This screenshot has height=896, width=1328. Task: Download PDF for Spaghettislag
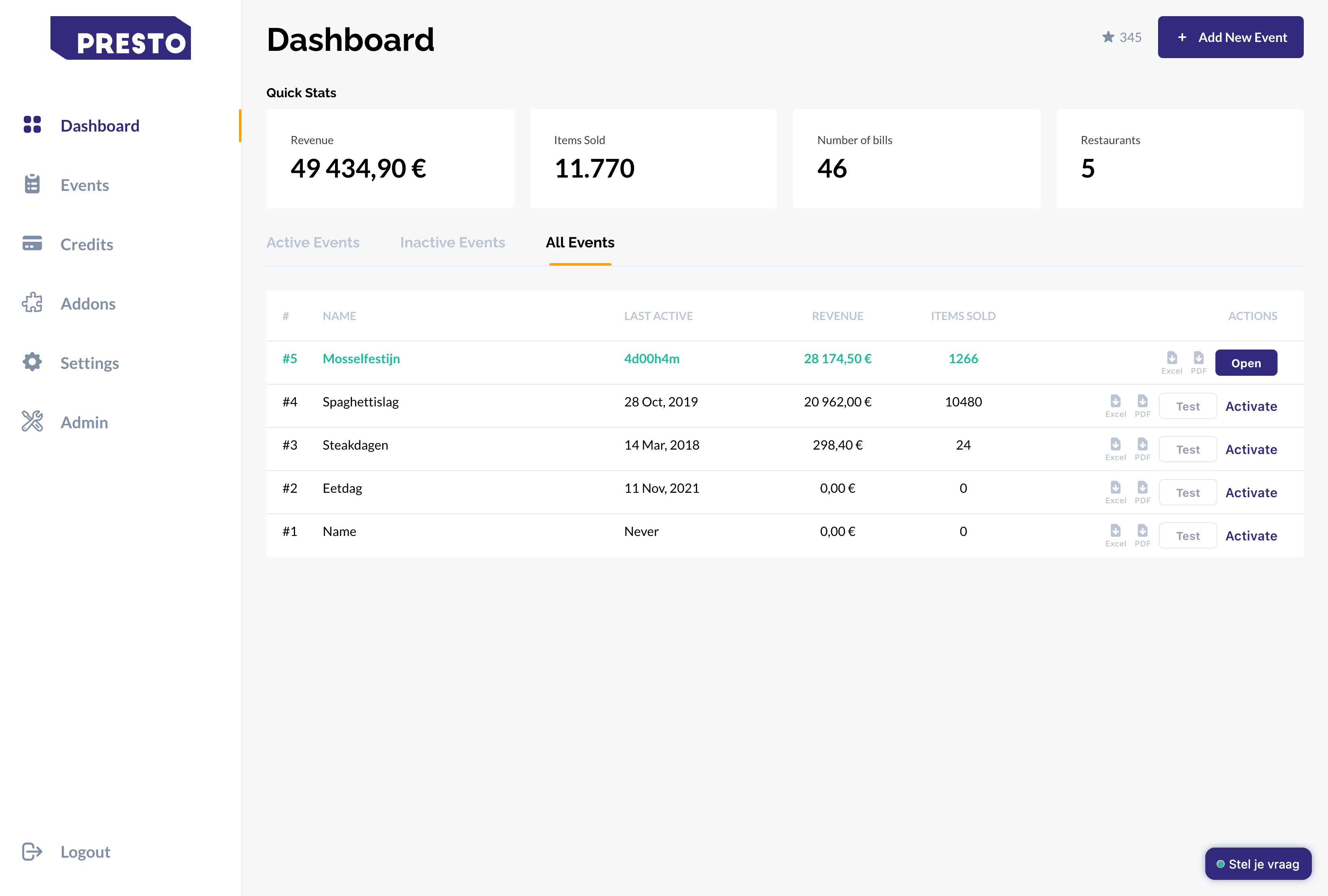(1142, 406)
